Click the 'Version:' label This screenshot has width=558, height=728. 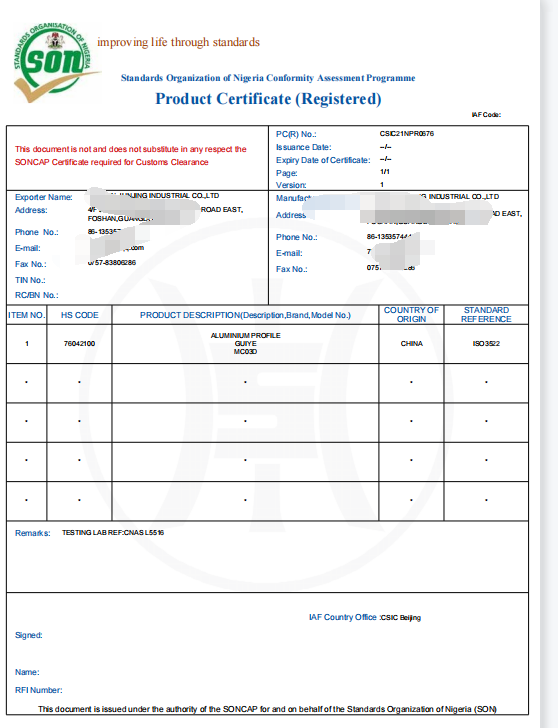291,185
